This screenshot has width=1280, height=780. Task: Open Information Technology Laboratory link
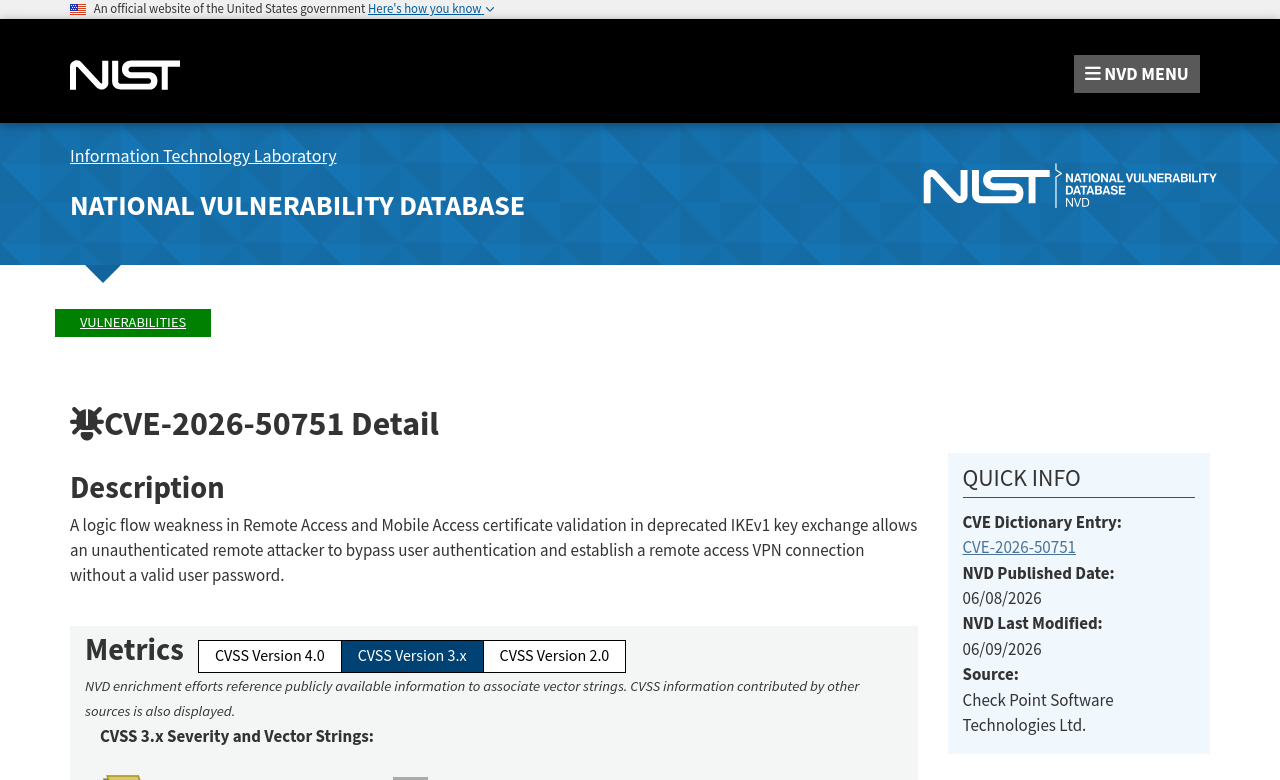tap(203, 156)
